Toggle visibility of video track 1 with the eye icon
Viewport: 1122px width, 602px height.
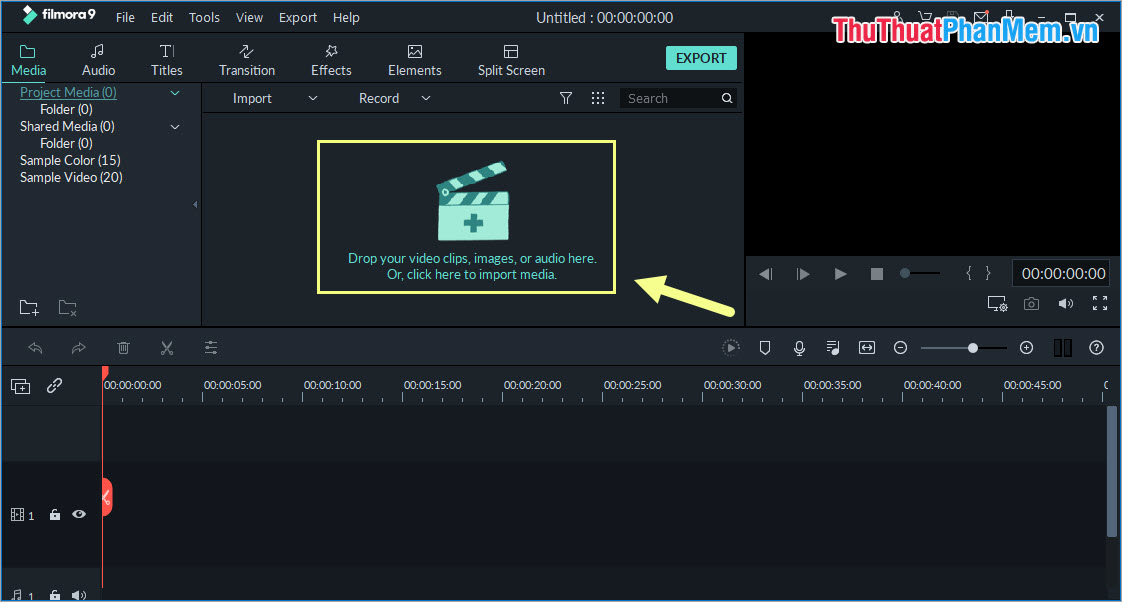click(x=79, y=514)
